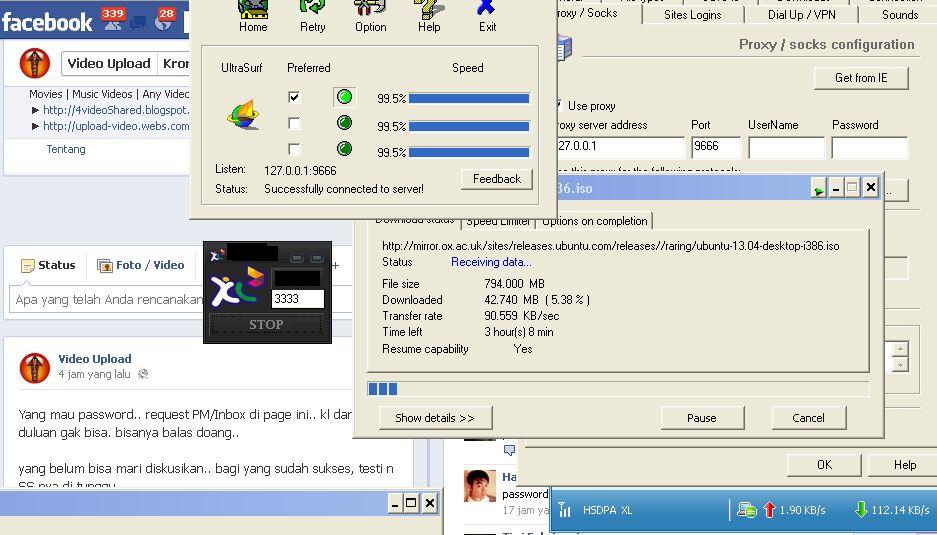Click Get from IE button

(x=861, y=78)
